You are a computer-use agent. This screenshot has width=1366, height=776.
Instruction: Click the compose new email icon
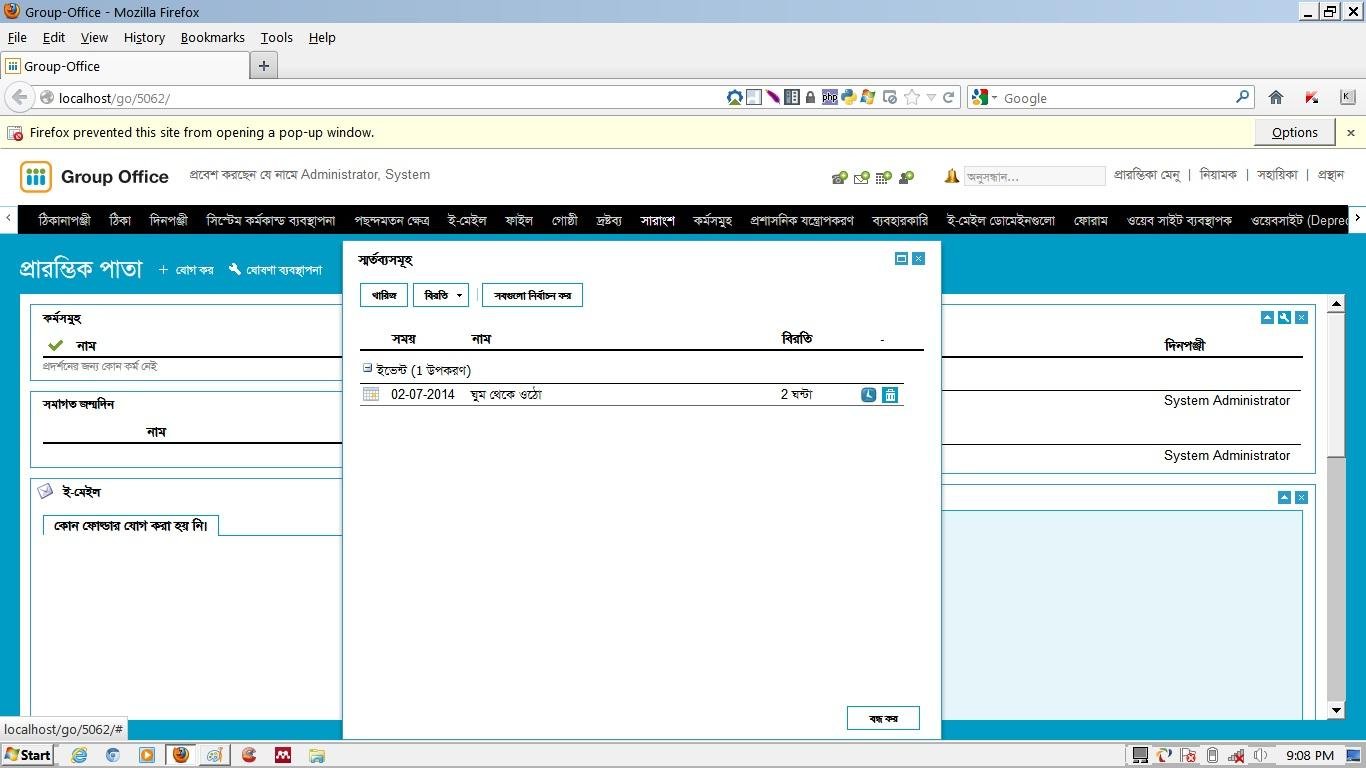click(861, 176)
